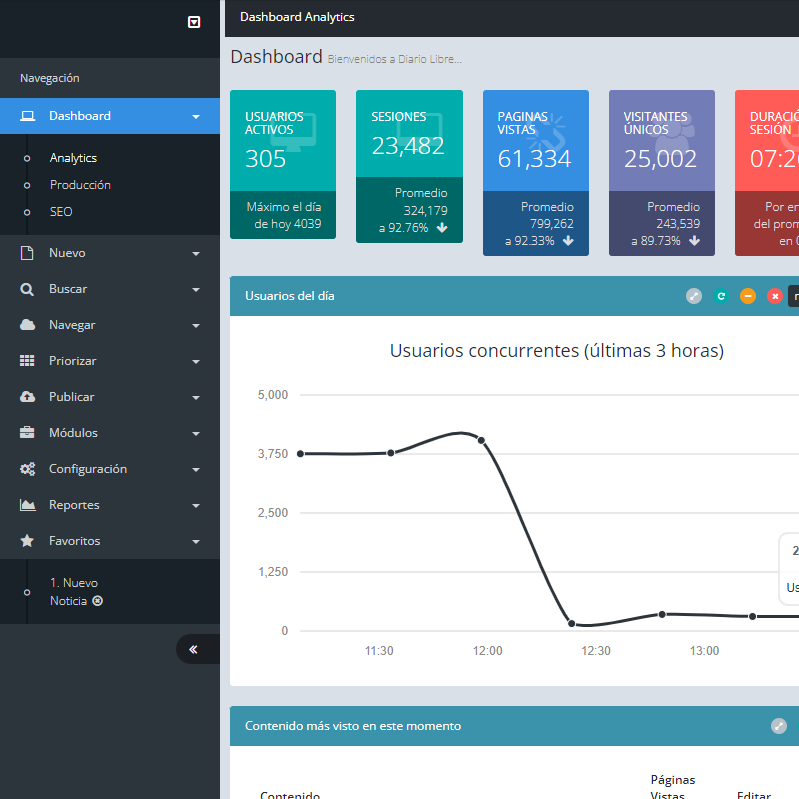Click the Reportes chart icon
Viewport: 799px width, 799px height.
[x=28, y=505]
